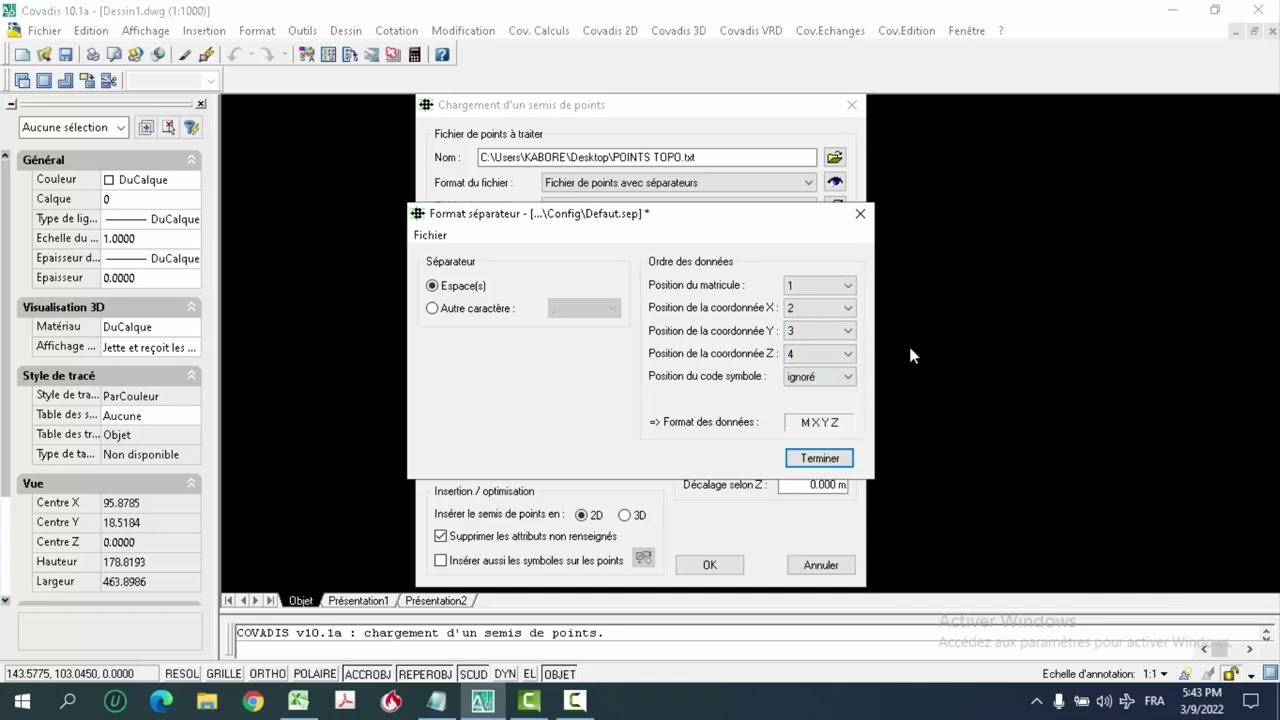The height and width of the screenshot is (720, 1280).
Task: Click the table grid toolbar icon
Action: (328, 55)
